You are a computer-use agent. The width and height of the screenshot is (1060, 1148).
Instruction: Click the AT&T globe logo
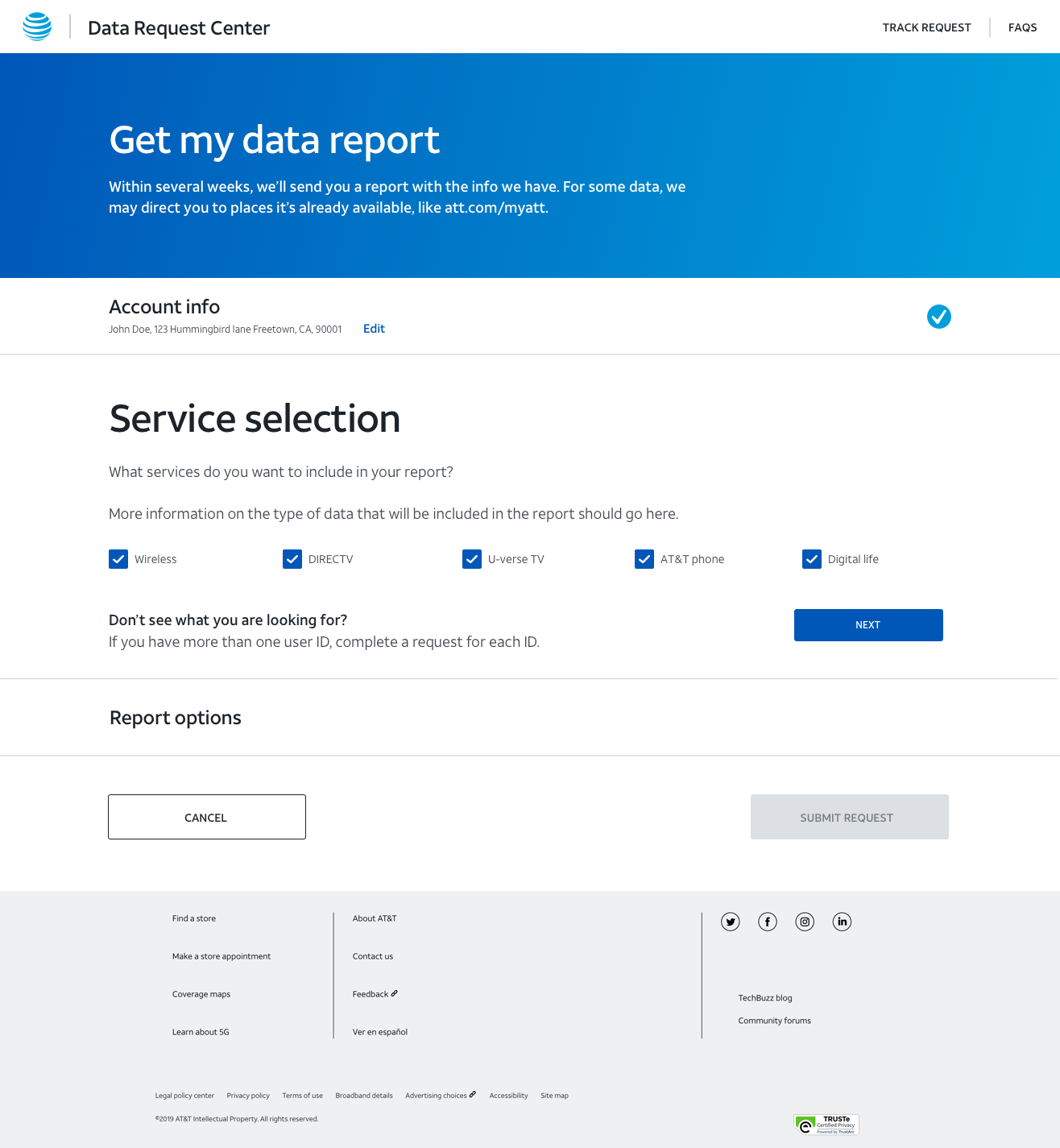click(37, 27)
